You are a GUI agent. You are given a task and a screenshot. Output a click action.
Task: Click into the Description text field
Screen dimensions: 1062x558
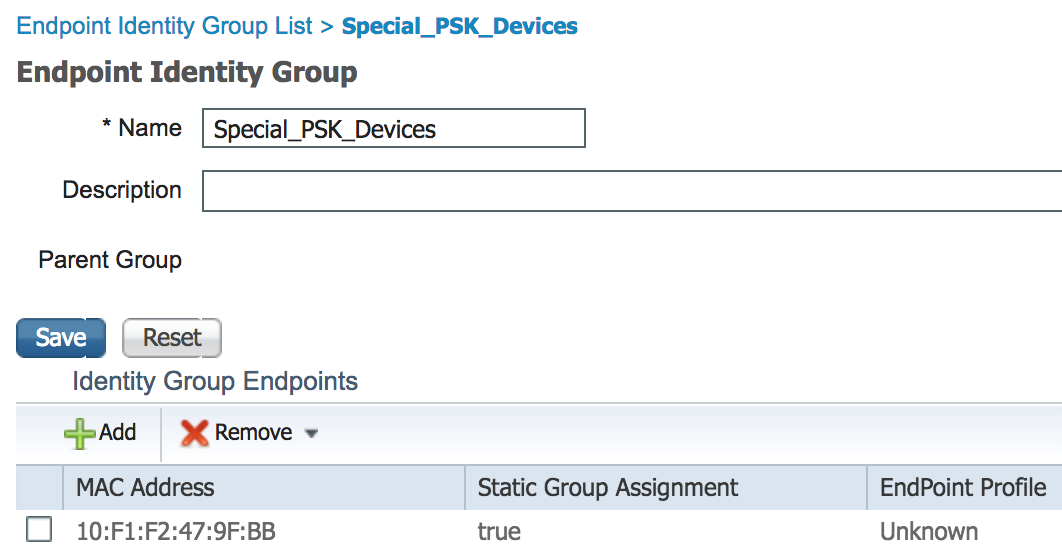click(x=632, y=191)
